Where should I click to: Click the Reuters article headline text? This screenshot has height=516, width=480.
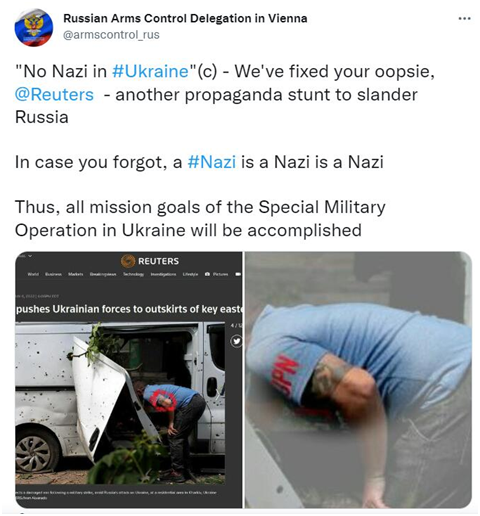[x=129, y=309]
